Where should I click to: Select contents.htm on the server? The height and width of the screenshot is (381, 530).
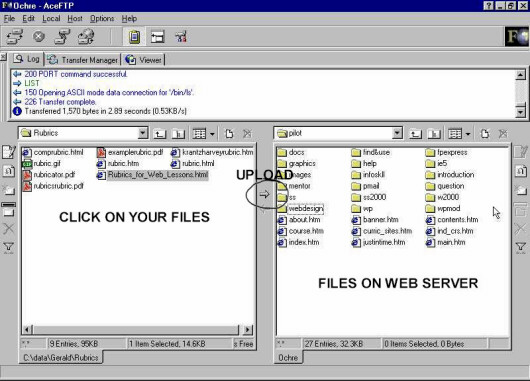452,220
